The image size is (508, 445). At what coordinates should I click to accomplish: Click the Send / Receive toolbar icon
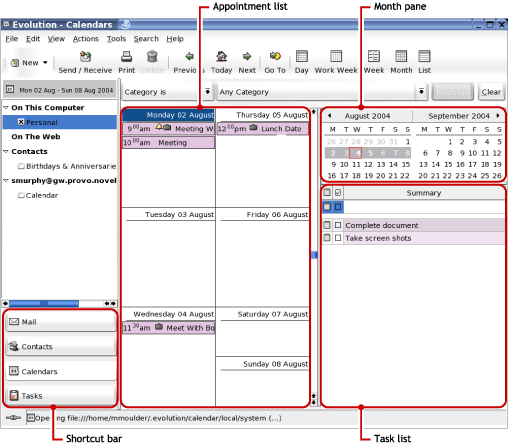[85, 57]
